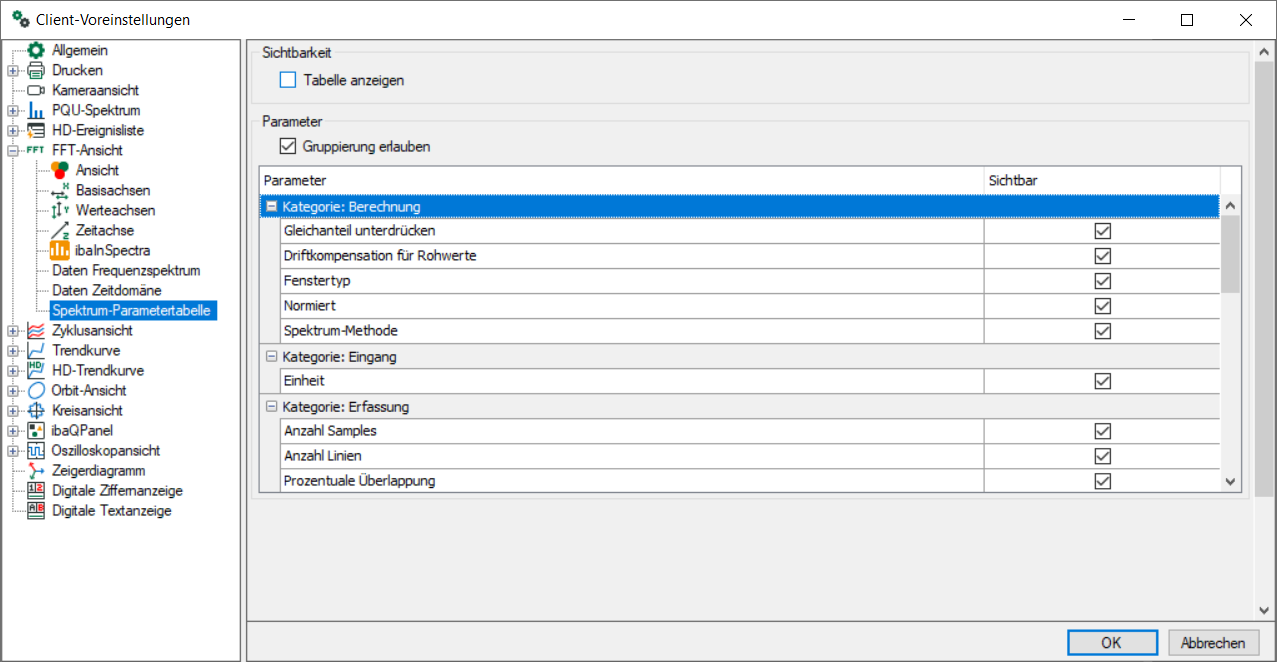Click the Orbit-Ansicht circle icon
This screenshot has width=1277, height=662.
tap(36, 390)
